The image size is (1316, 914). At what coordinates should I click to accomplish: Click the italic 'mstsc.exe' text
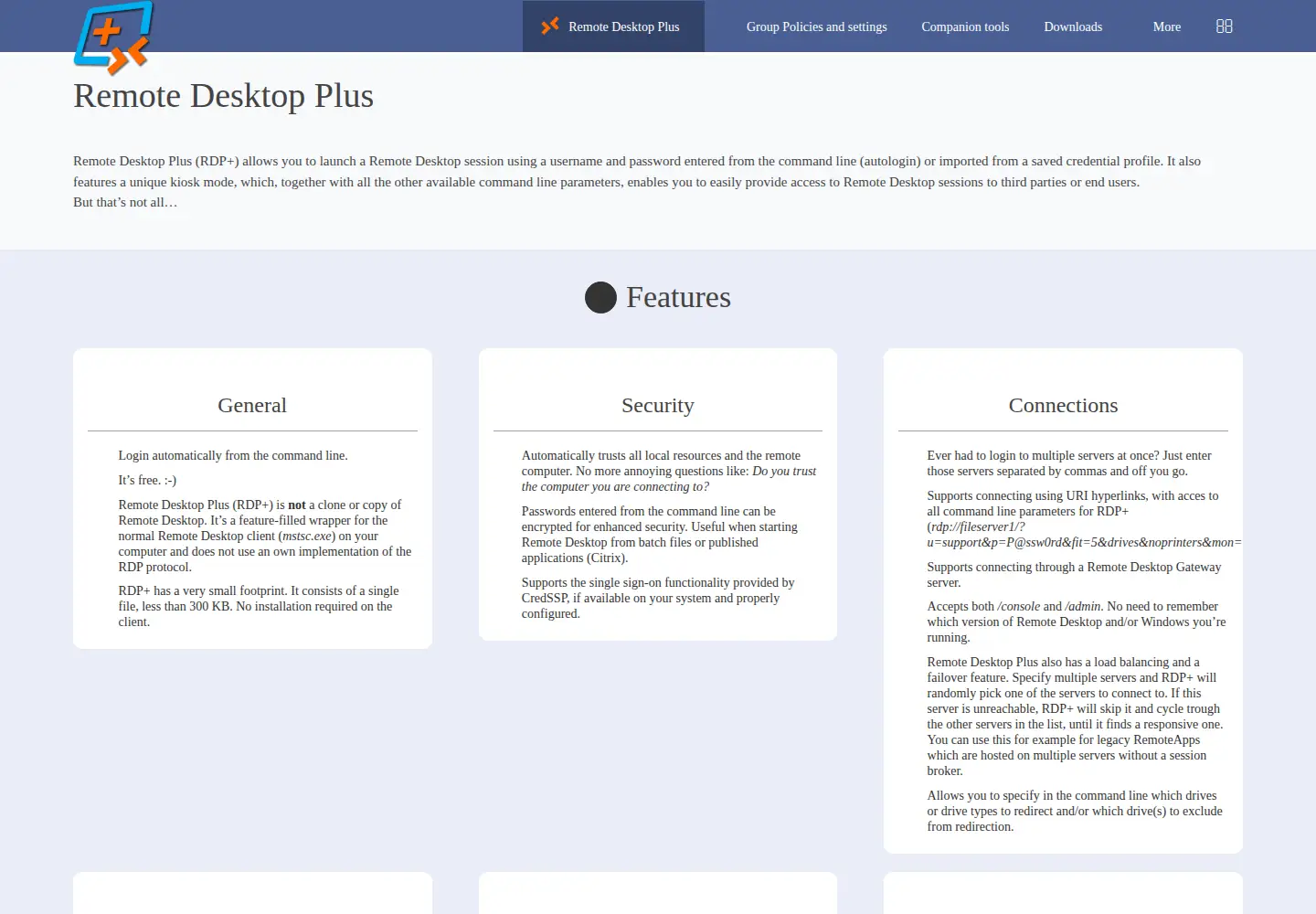[308, 536]
